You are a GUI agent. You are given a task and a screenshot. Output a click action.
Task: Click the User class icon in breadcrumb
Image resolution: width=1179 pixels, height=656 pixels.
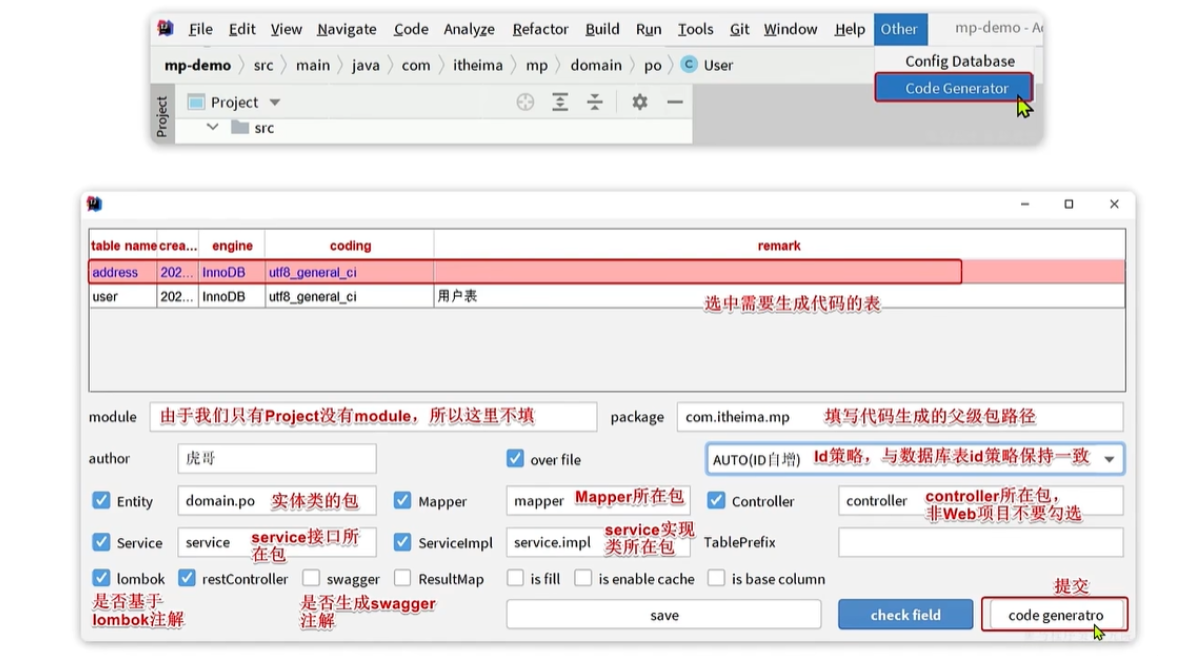pos(688,65)
